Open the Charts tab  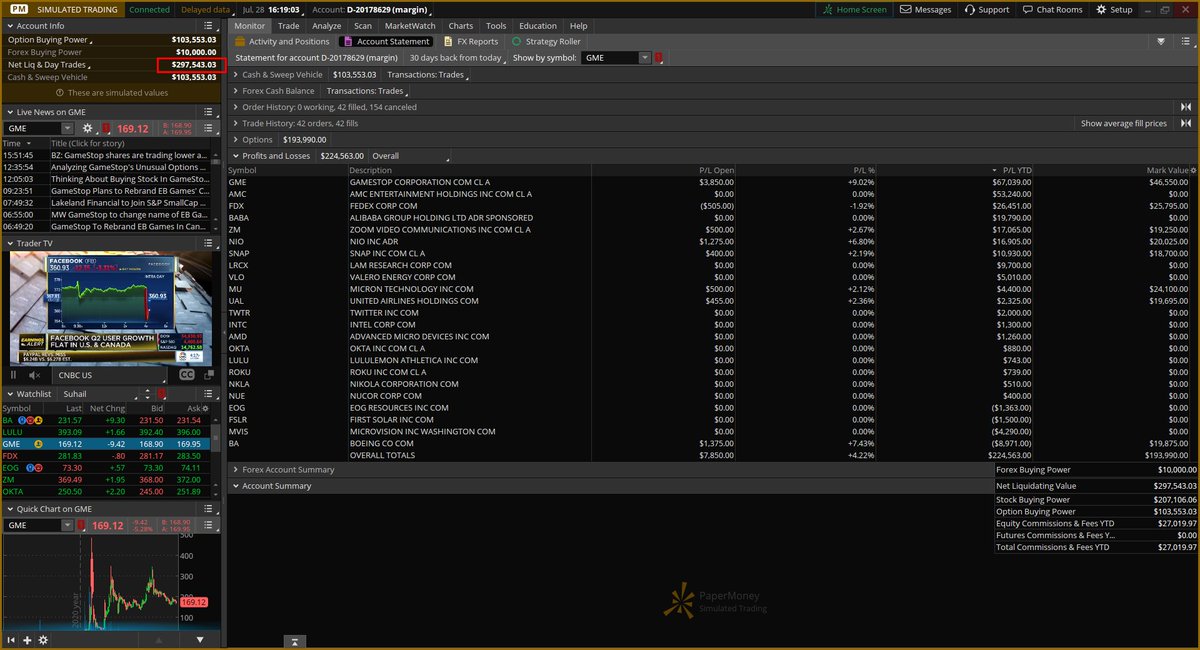pyautogui.click(x=461, y=25)
